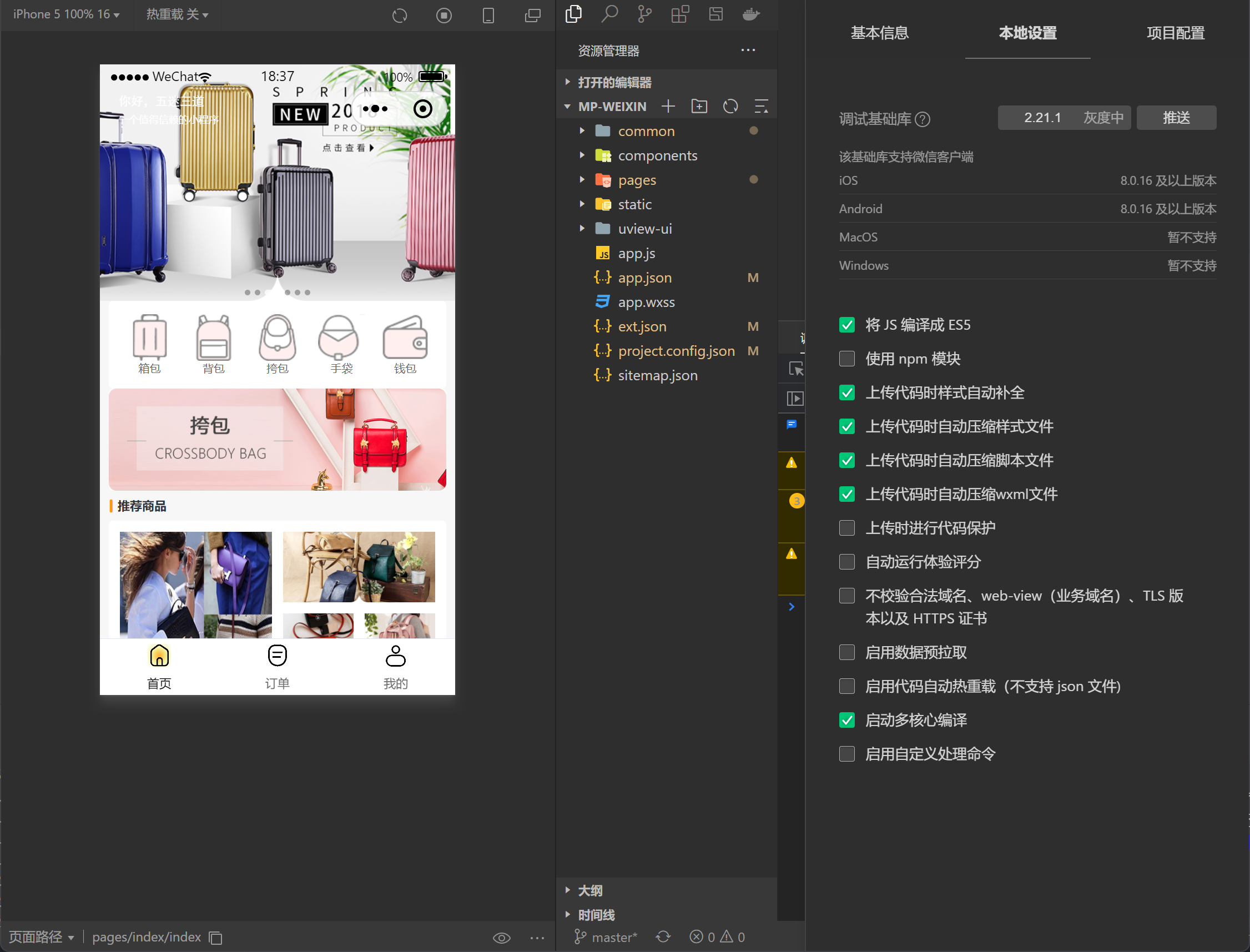Image resolution: width=1250 pixels, height=952 pixels.
Task: Expand the pages folder
Action: click(x=636, y=180)
